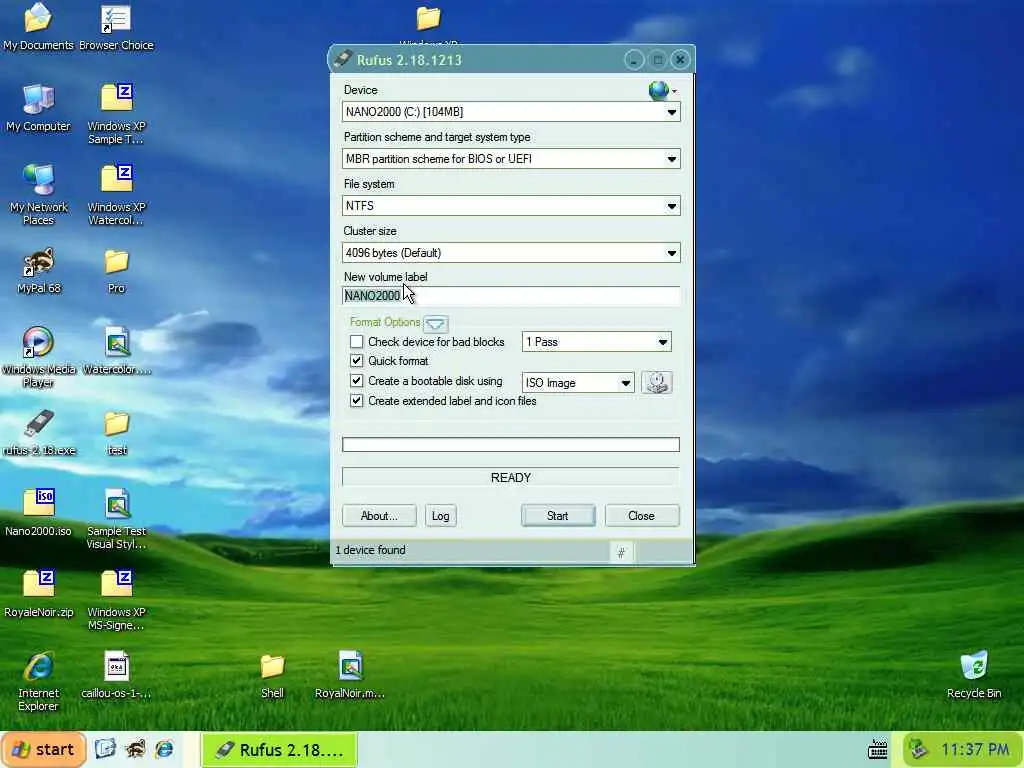Click the New volume label field
The width and height of the screenshot is (1024, 768).
511,296
